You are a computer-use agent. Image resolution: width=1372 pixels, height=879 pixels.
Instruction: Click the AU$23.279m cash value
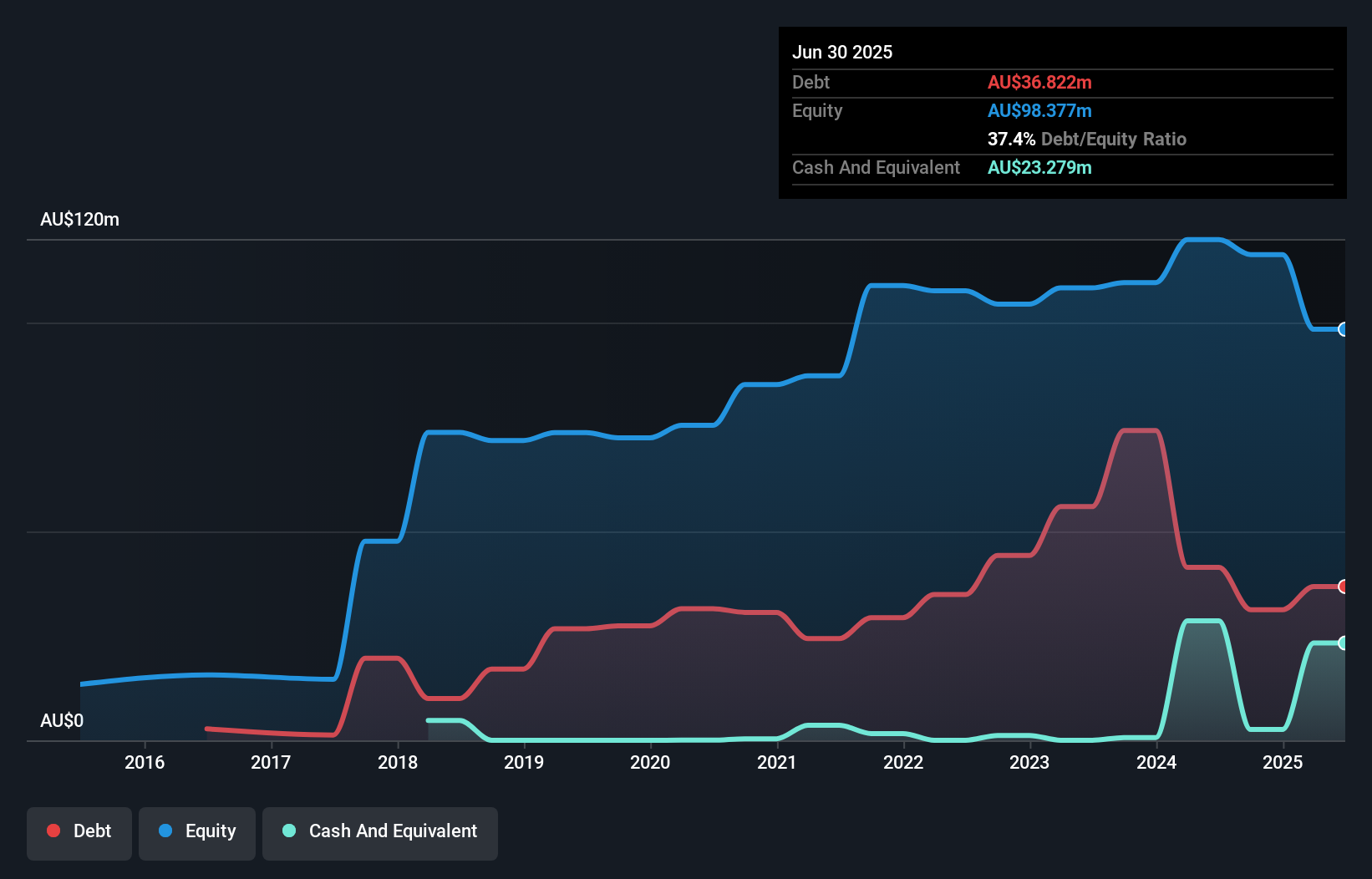point(1039,167)
